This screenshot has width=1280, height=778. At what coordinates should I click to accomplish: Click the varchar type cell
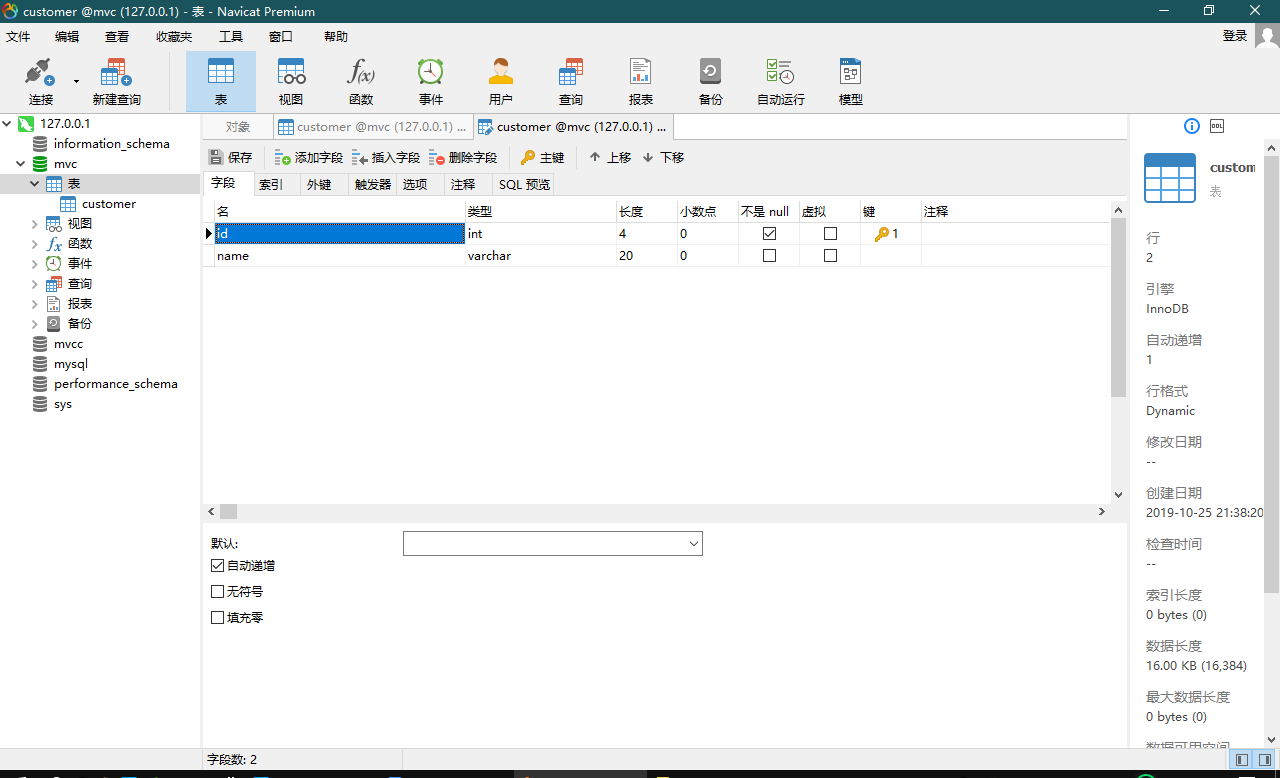point(541,256)
